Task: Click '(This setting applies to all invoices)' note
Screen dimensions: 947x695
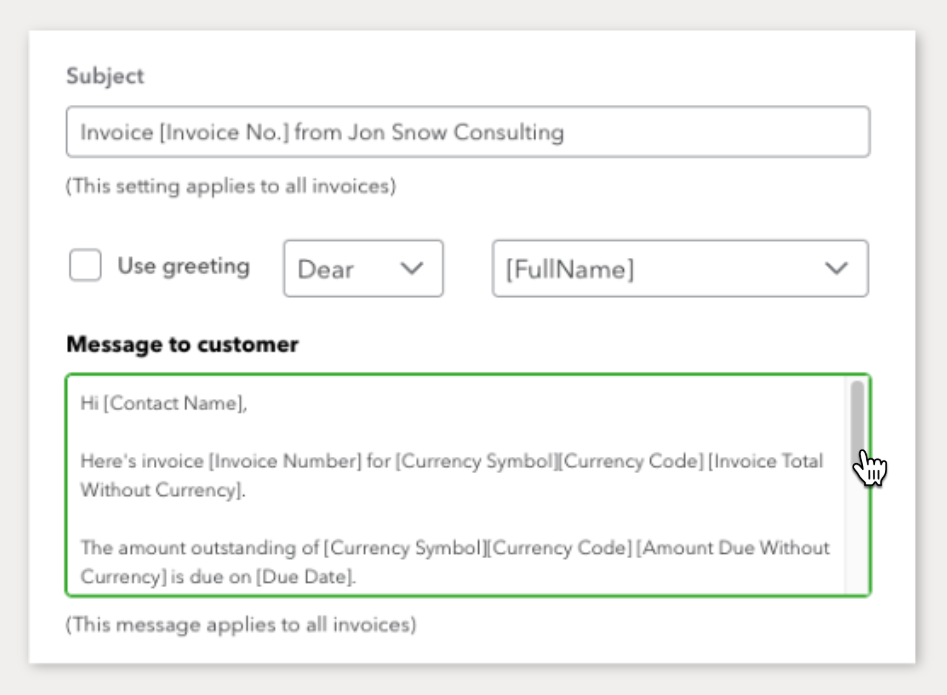Action: point(230,187)
